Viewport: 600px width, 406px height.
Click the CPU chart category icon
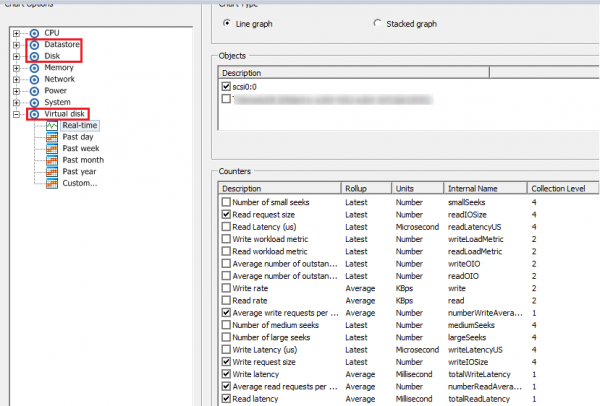tap(35, 33)
